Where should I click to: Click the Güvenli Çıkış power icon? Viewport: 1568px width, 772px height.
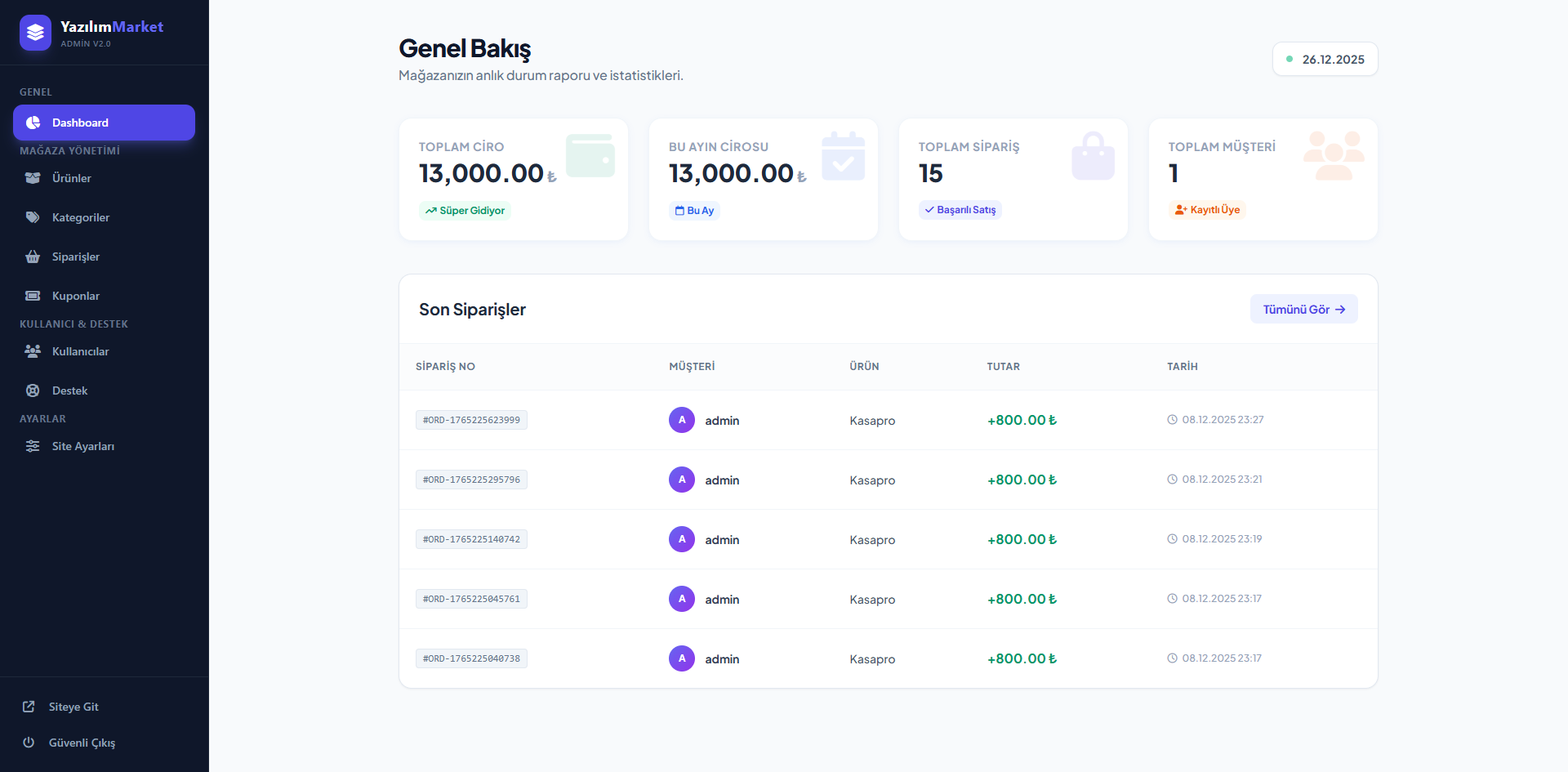tap(29, 743)
